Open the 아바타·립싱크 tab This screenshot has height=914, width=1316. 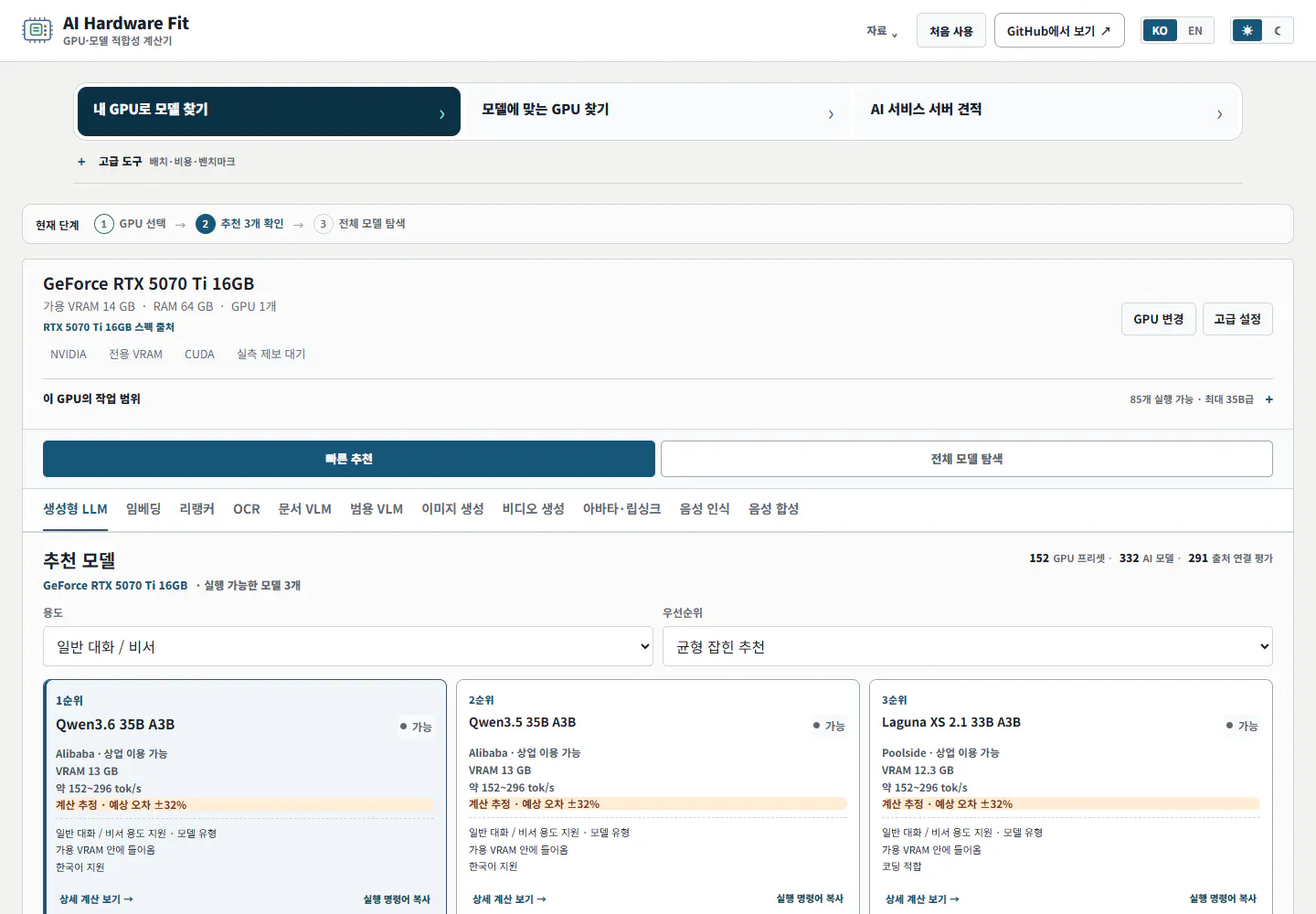pyautogui.click(x=622, y=509)
